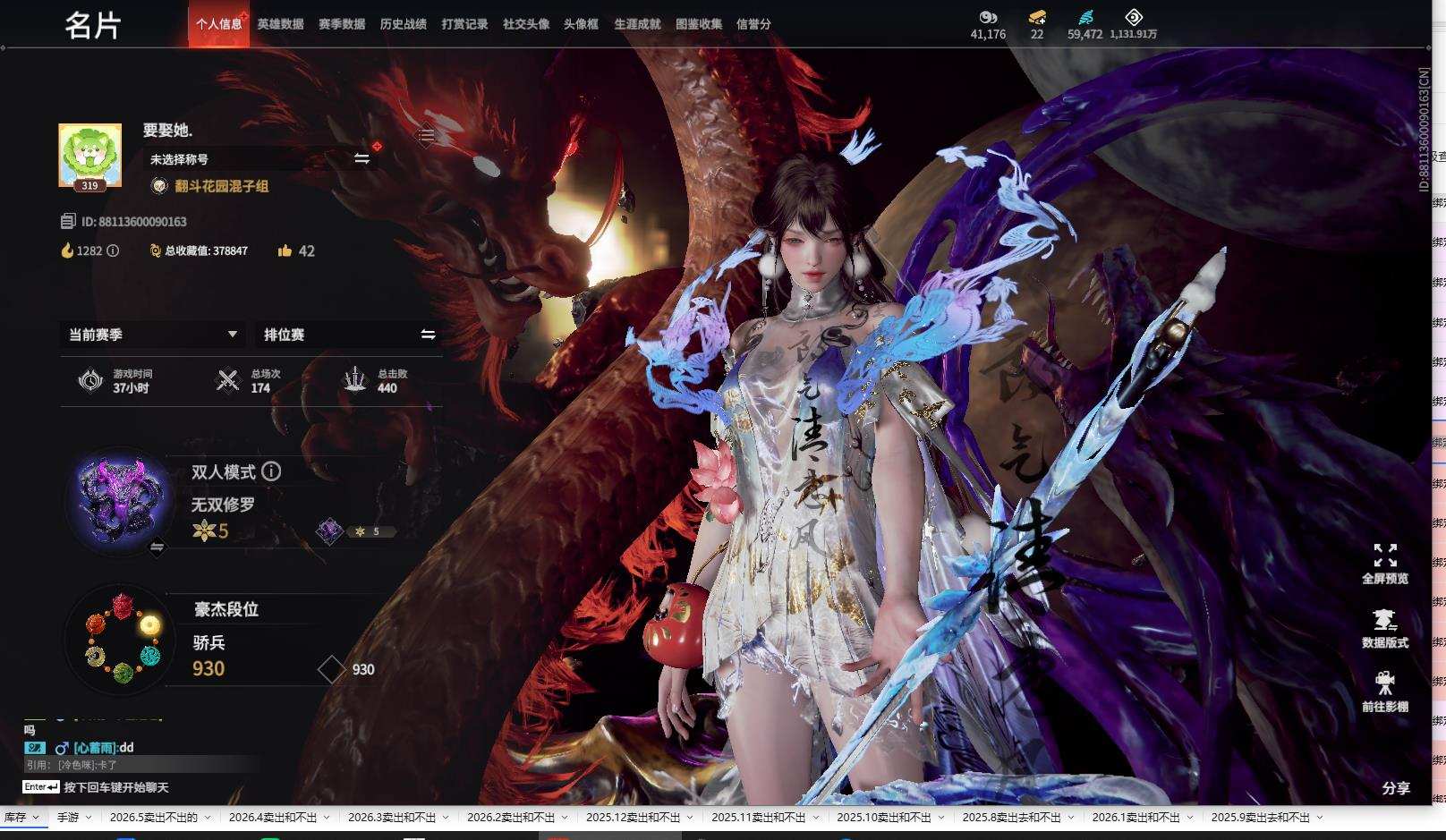Click the gold ticket icon above 22

(1037, 17)
